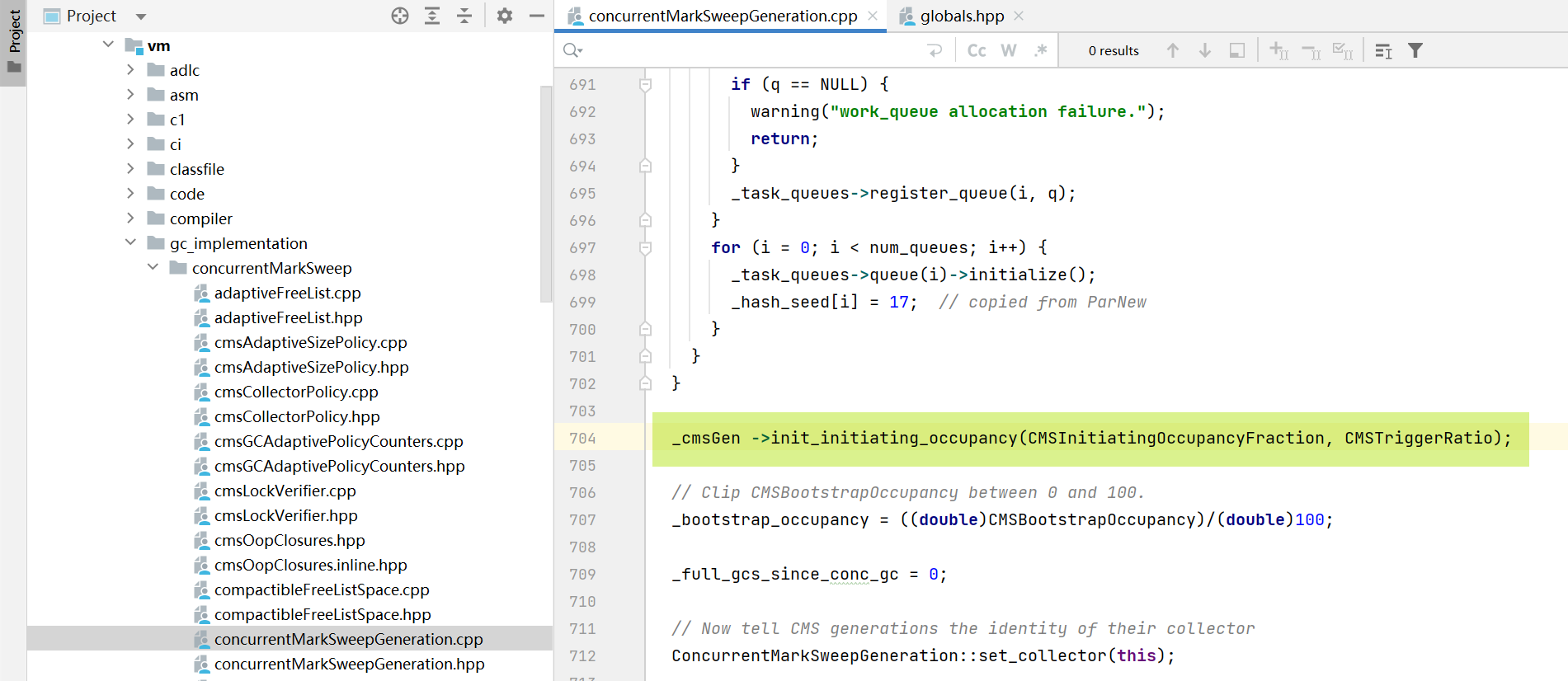This screenshot has height=681, width=1568.
Task: Close concurrentMarkSweepGeneration.cpp tab
Action: 873,16
